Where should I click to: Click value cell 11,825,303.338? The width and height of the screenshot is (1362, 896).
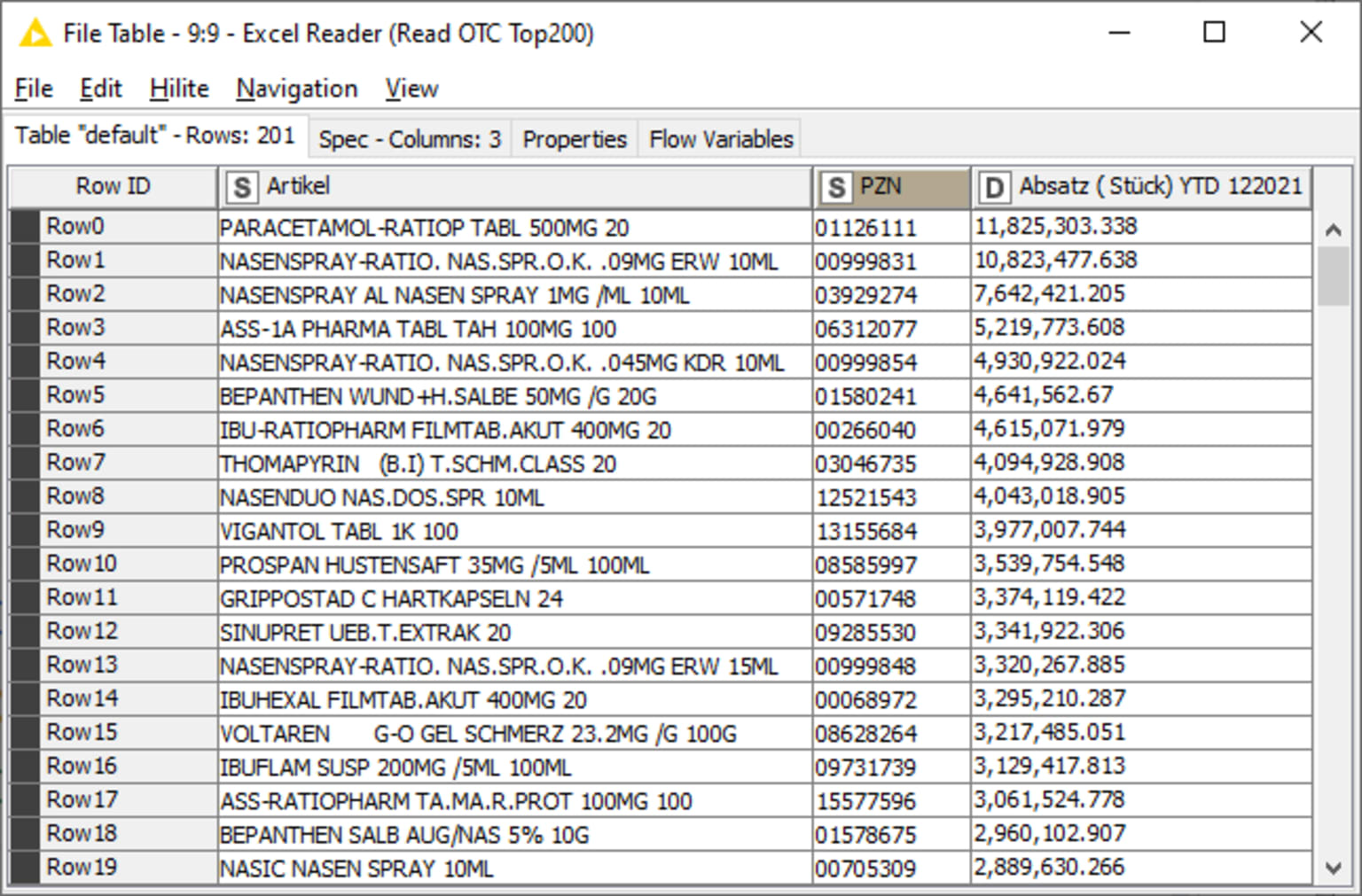point(1141,227)
